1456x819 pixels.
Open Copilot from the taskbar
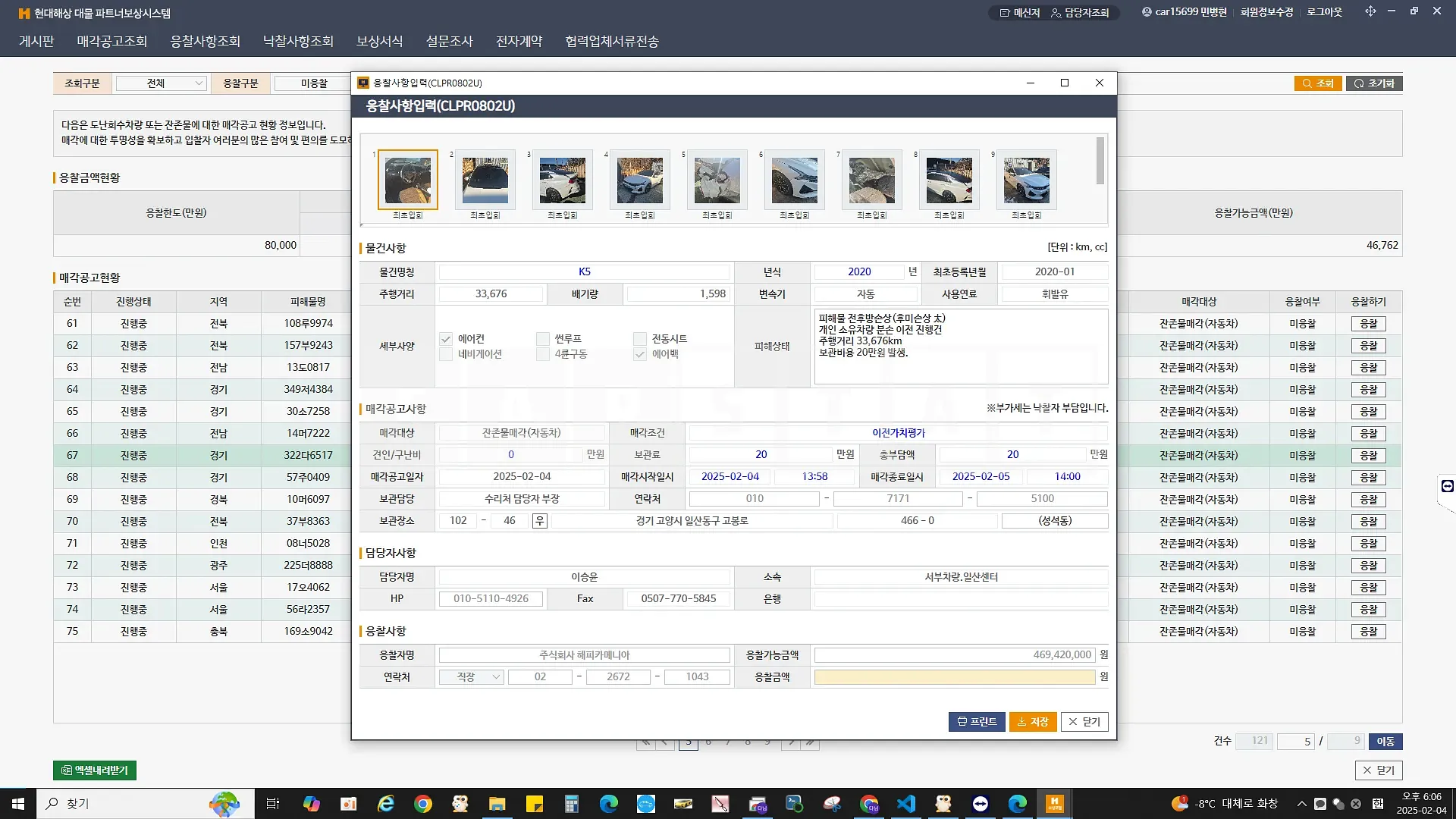point(311,804)
